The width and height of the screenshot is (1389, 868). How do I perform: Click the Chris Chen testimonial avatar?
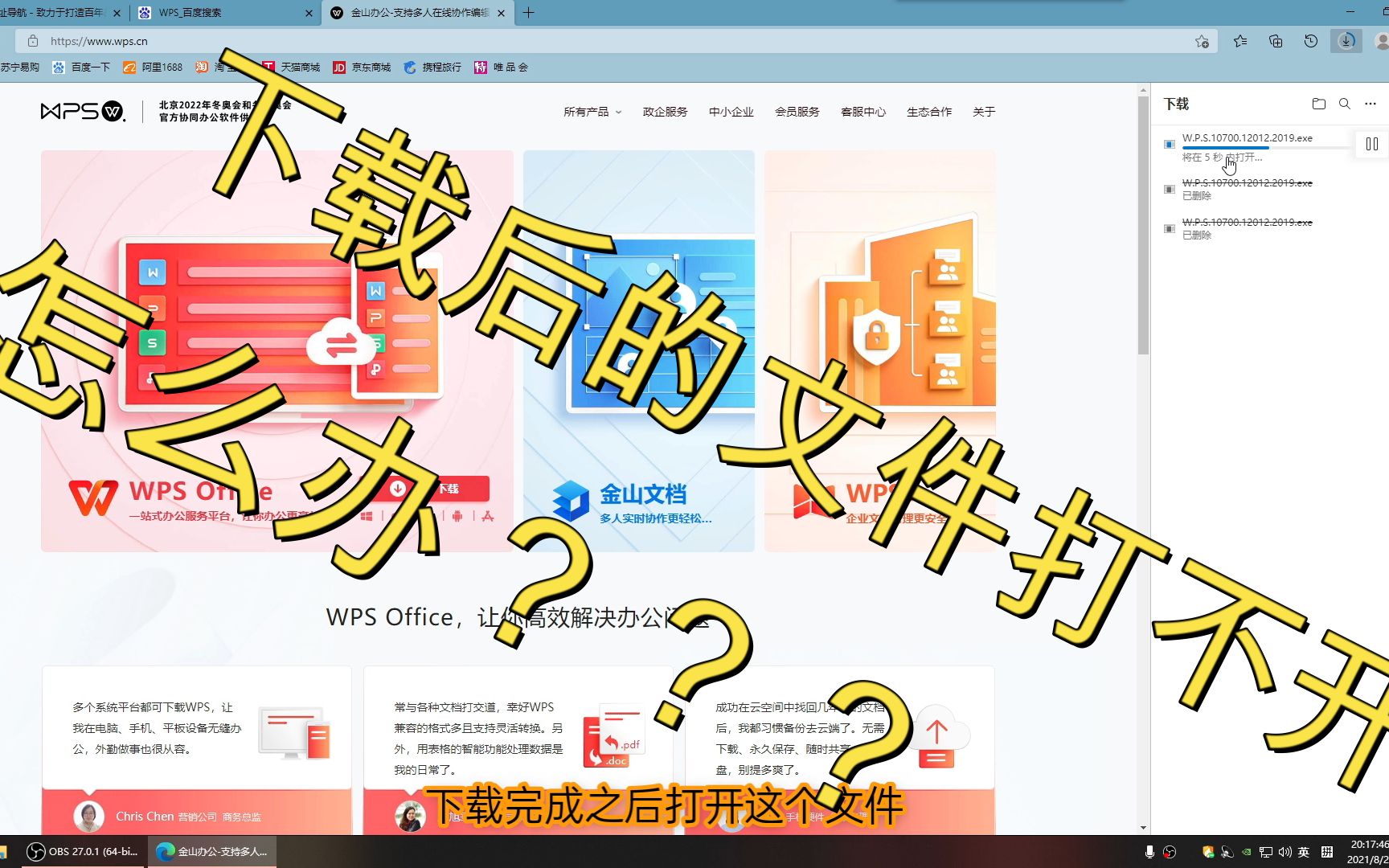(x=89, y=817)
